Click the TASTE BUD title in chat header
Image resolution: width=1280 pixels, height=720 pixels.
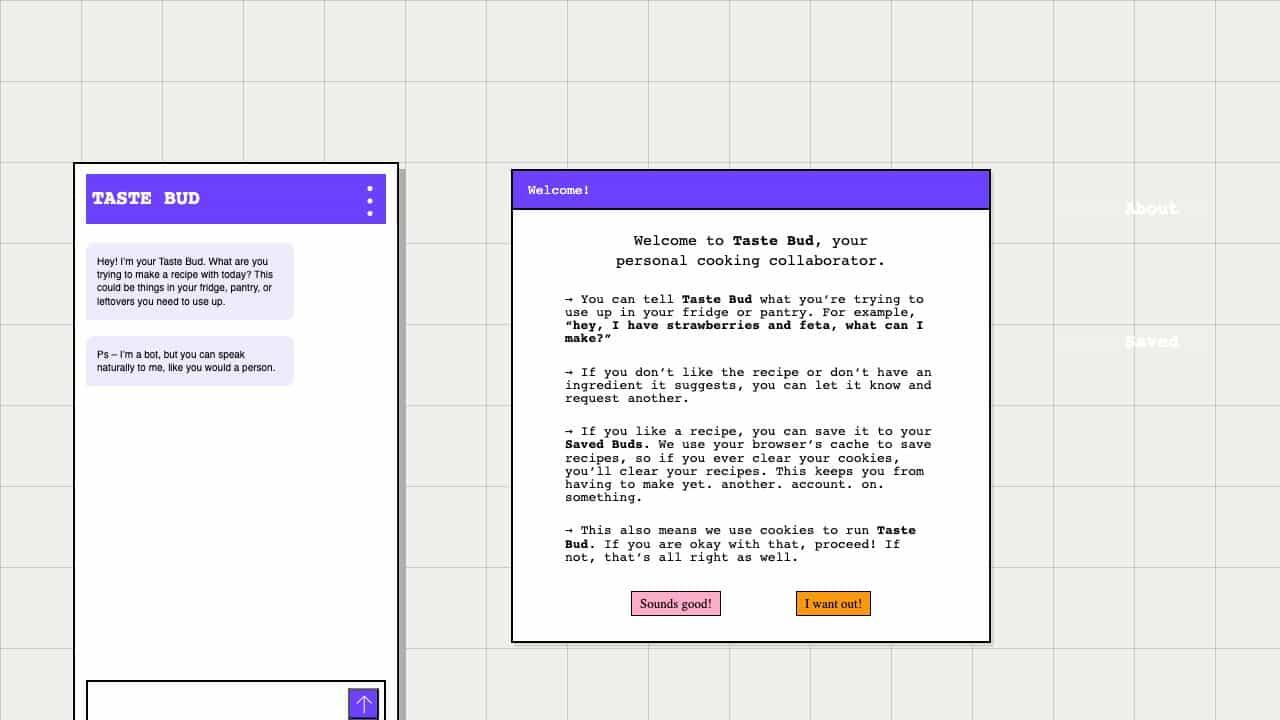[146, 198]
